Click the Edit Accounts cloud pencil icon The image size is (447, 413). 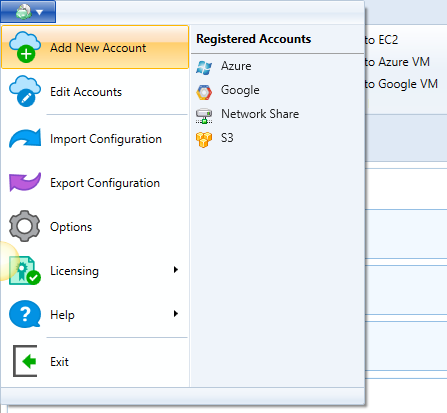(25, 91)
